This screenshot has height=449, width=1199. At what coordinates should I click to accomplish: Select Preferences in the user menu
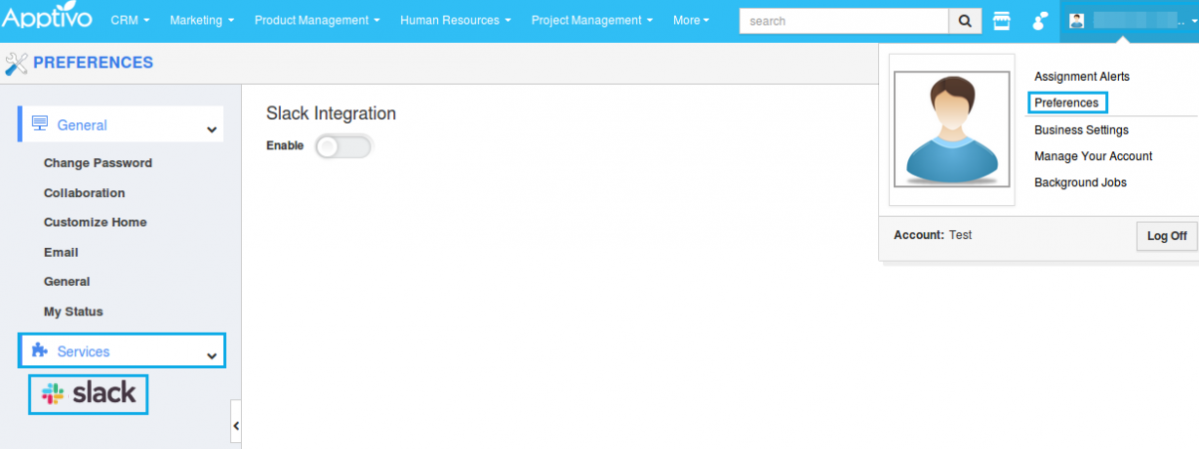[x=1066, y=102]
